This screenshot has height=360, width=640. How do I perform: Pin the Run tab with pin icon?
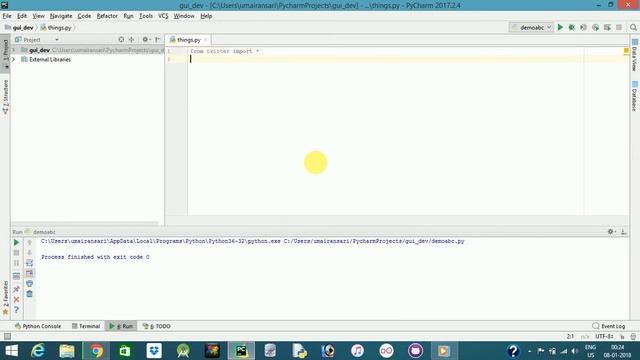(16, 289)
